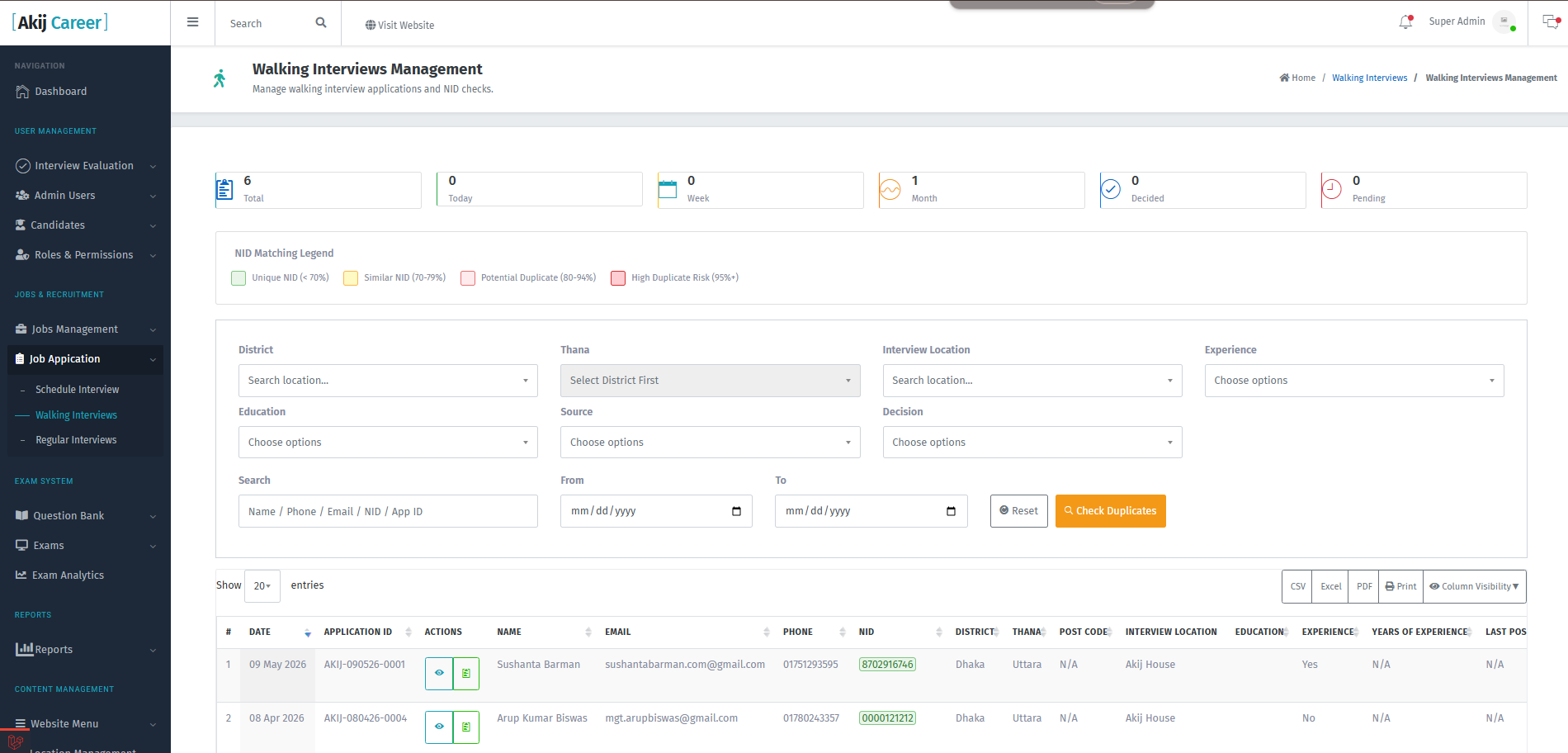
Task: Open the chat panel icon at top right
Action: [1551, 22]
